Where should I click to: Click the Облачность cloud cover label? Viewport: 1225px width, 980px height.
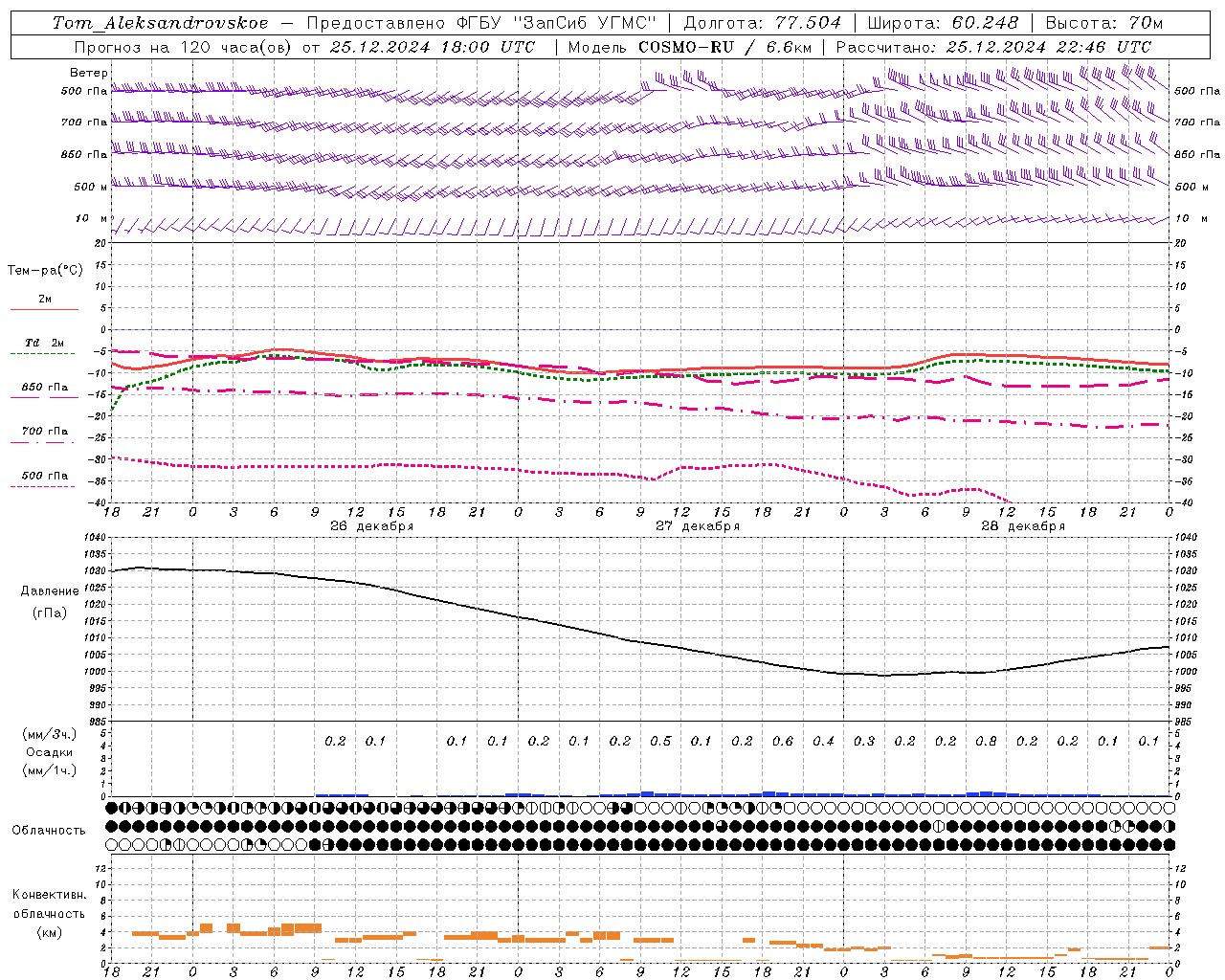click(49, 830)
